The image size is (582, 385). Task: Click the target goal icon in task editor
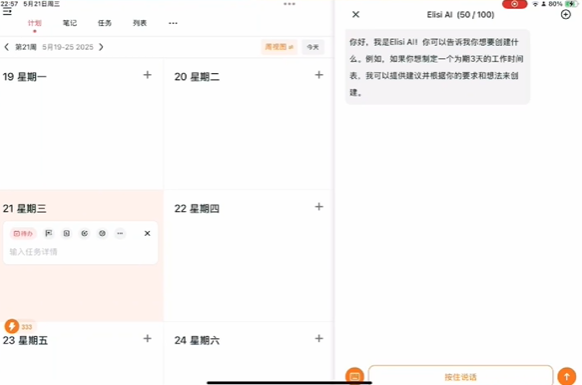coord(85,234)
